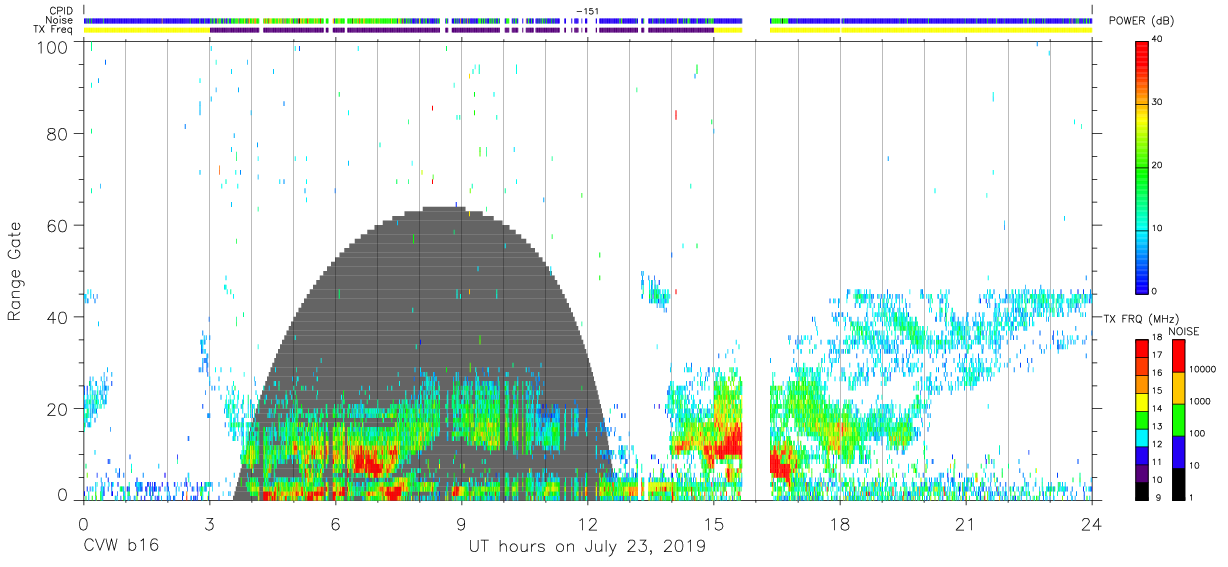This screenshot has height=567, width=1228.
Task: Click the purple 10-11 MHz frequency swatch
Action: [x=1141, y=473]
